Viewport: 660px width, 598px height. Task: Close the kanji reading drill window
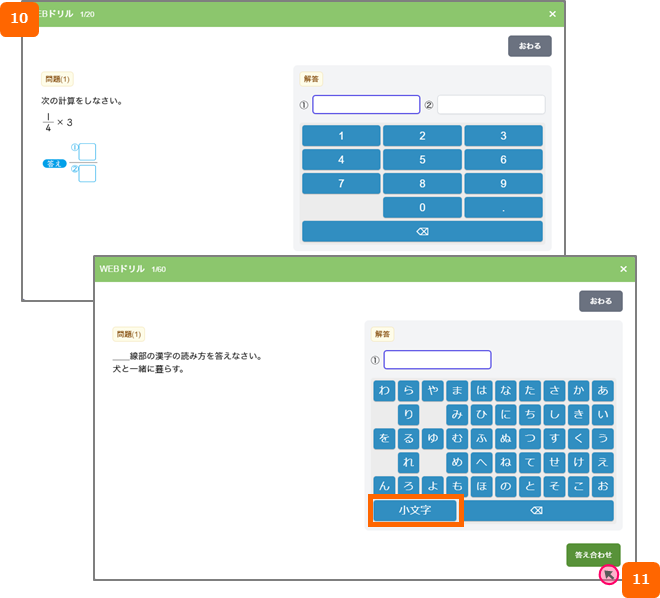click(623, 269)
